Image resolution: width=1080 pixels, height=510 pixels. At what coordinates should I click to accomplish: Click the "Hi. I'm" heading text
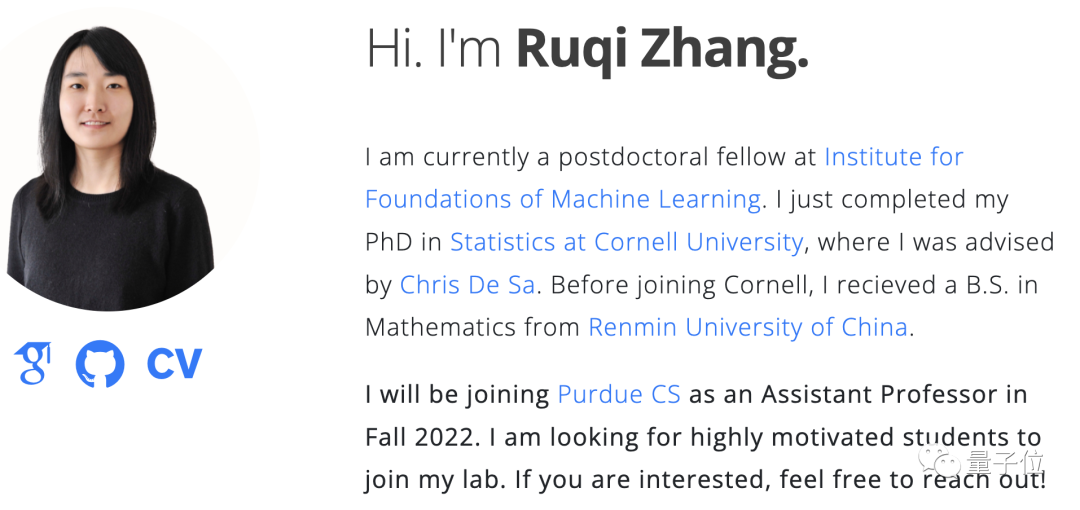(x=436, y=50)
